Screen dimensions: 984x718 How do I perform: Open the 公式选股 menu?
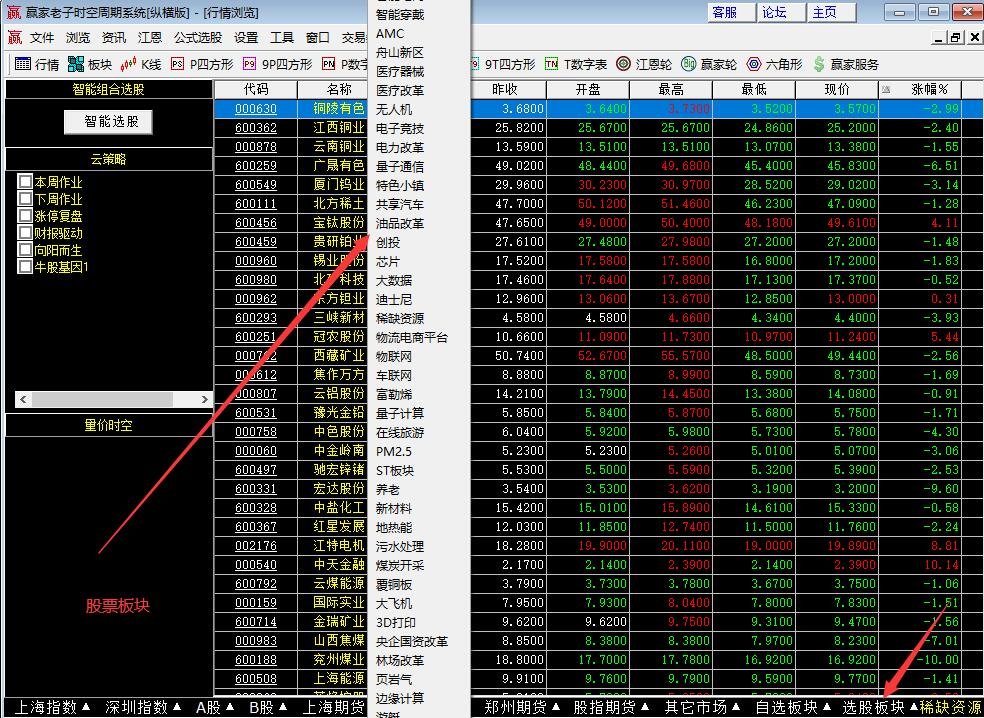coord(198,38)
